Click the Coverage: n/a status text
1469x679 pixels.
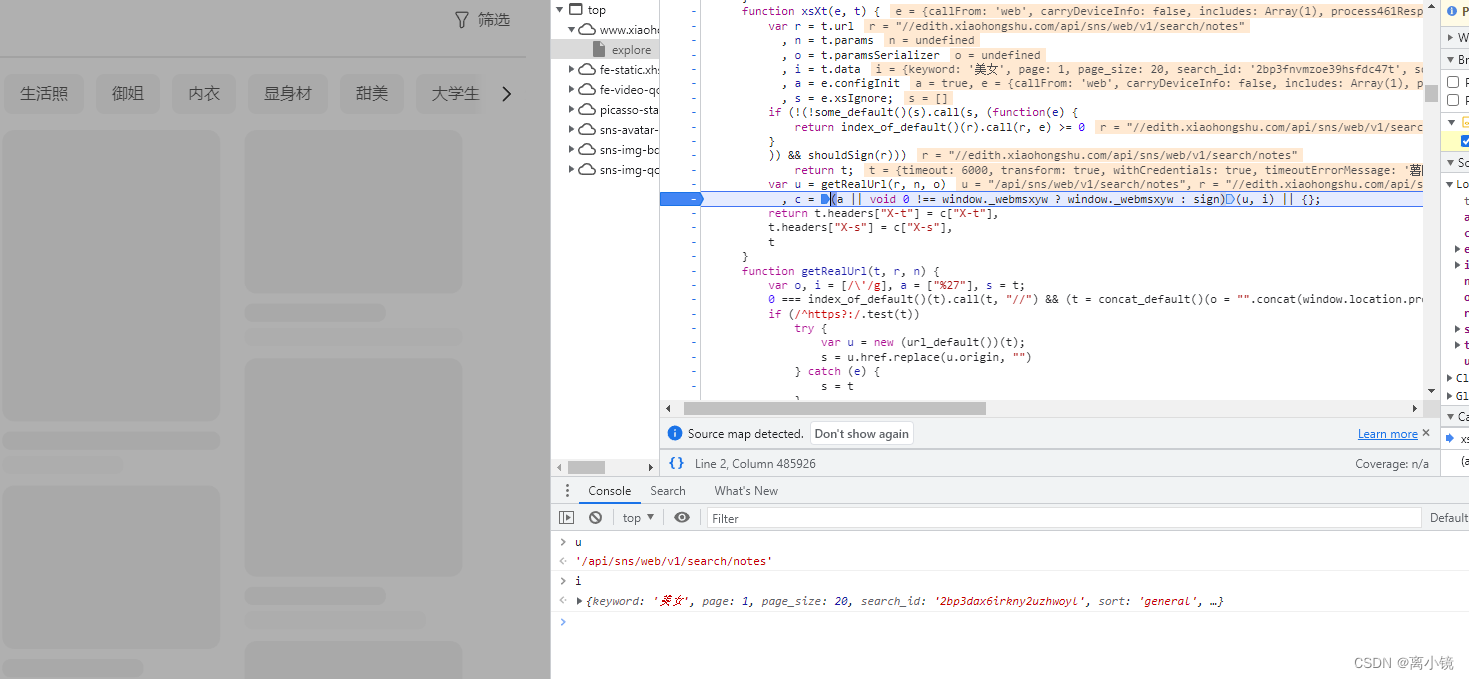click(1392, 464)
